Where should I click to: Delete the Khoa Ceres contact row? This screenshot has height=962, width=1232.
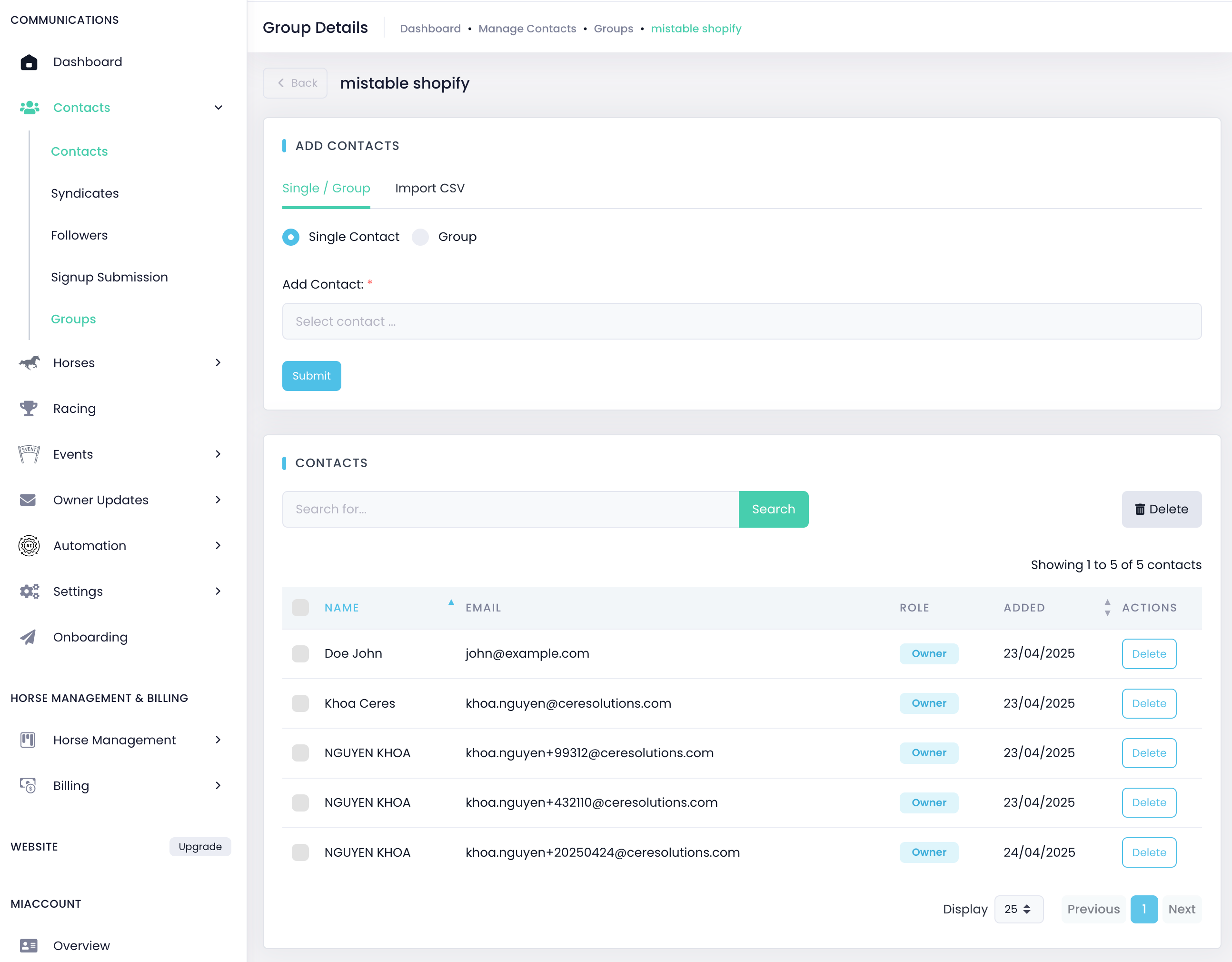(1149, 703)
